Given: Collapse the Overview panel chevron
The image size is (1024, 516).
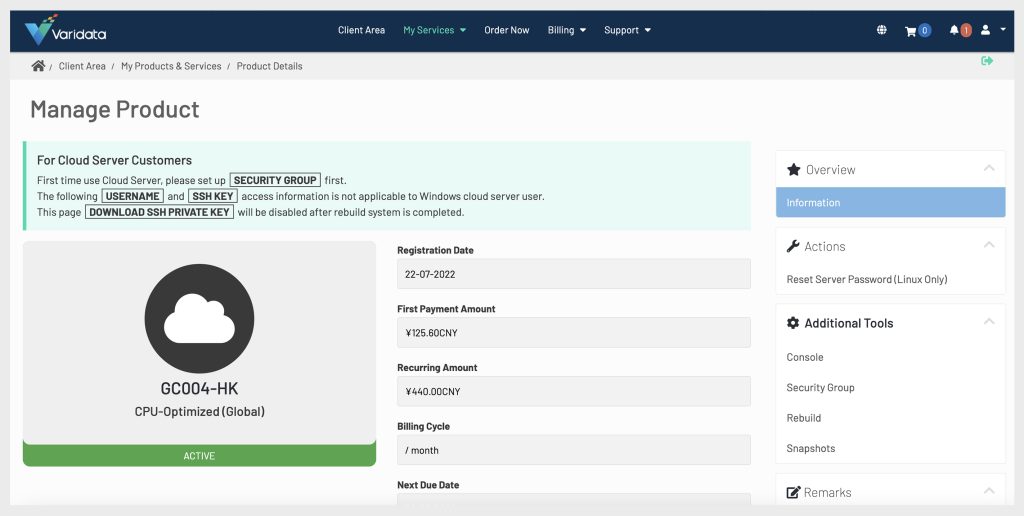Looking at the screenshot, I should click(989, 168).
